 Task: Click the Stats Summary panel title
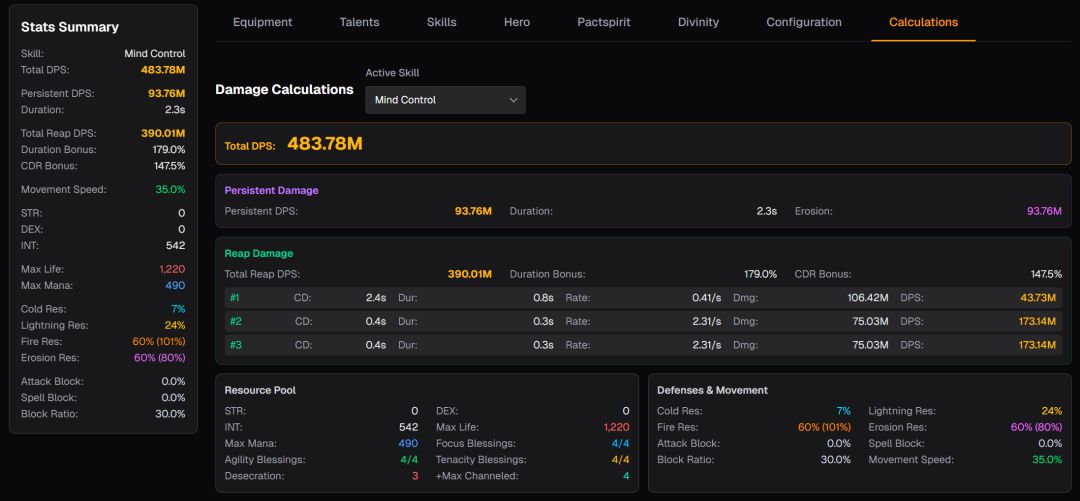click(70, 27)
